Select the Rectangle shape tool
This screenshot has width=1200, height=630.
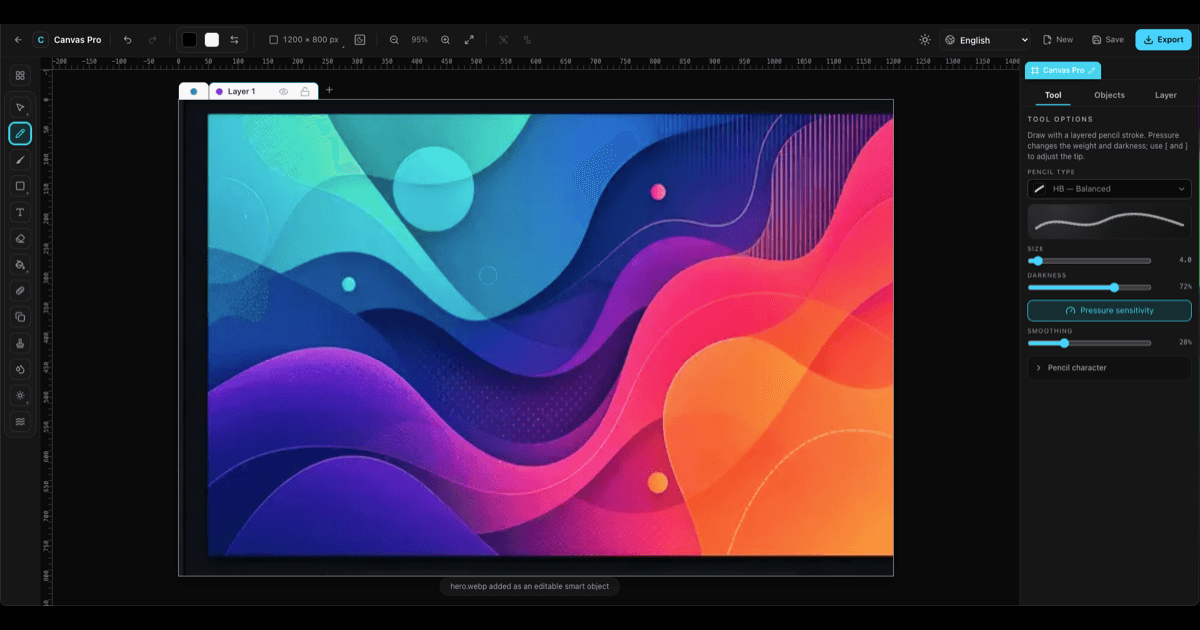tap(20, 186)
